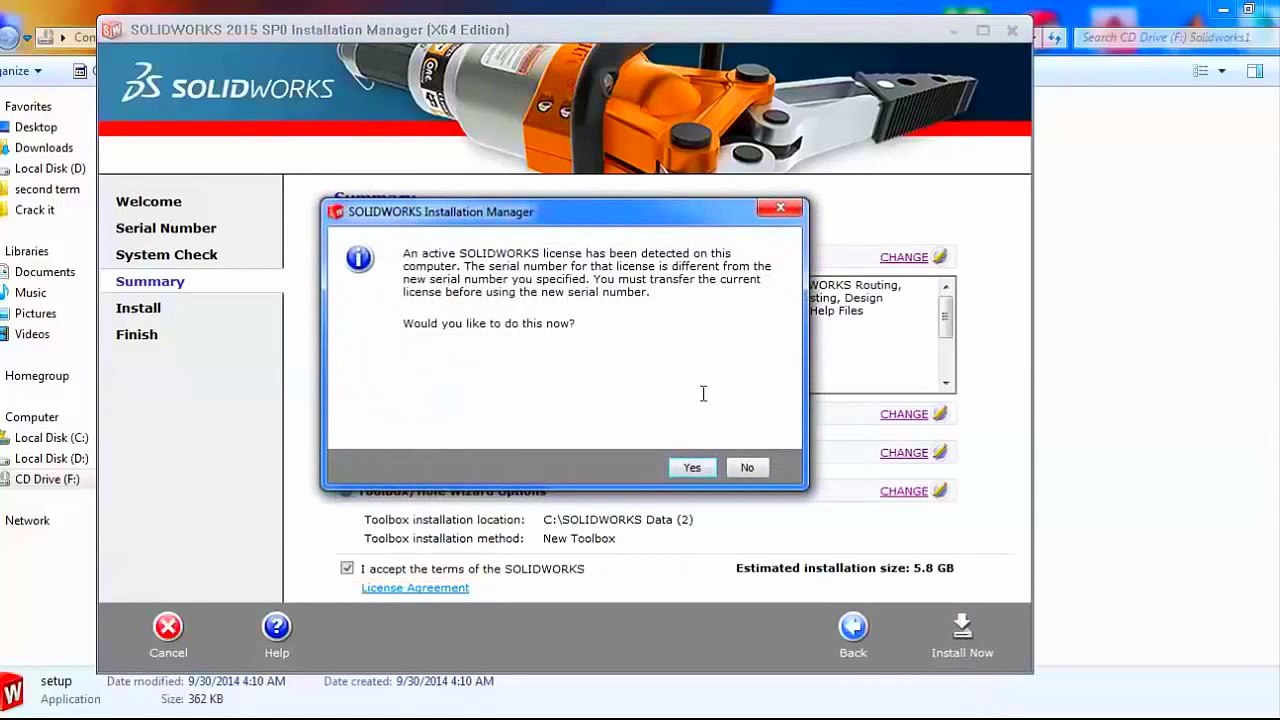This screenshot has width=1280, height=720.
Task: Select the Welcome step in installer sidebar
Action: (x=149, y=202)
